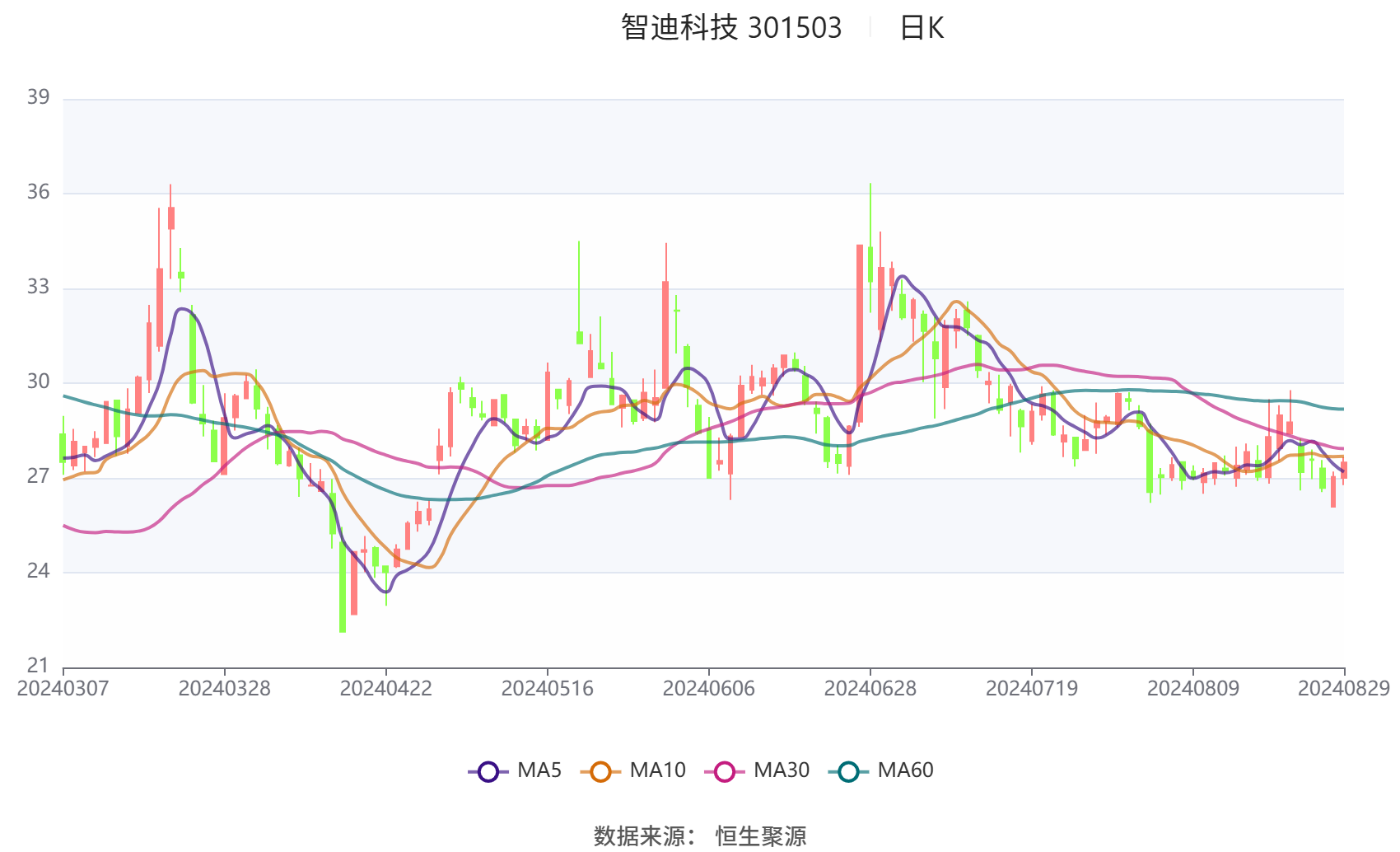
Task: Click the 20240516 date axis label
Action: pos(547,689)
